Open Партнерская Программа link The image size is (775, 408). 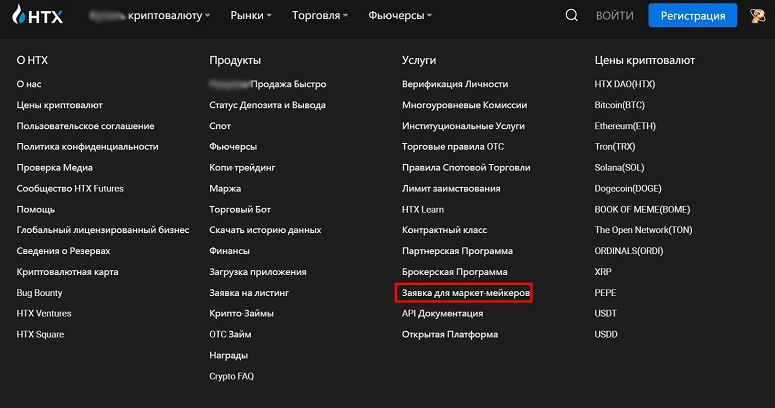[x=457, y=251]
